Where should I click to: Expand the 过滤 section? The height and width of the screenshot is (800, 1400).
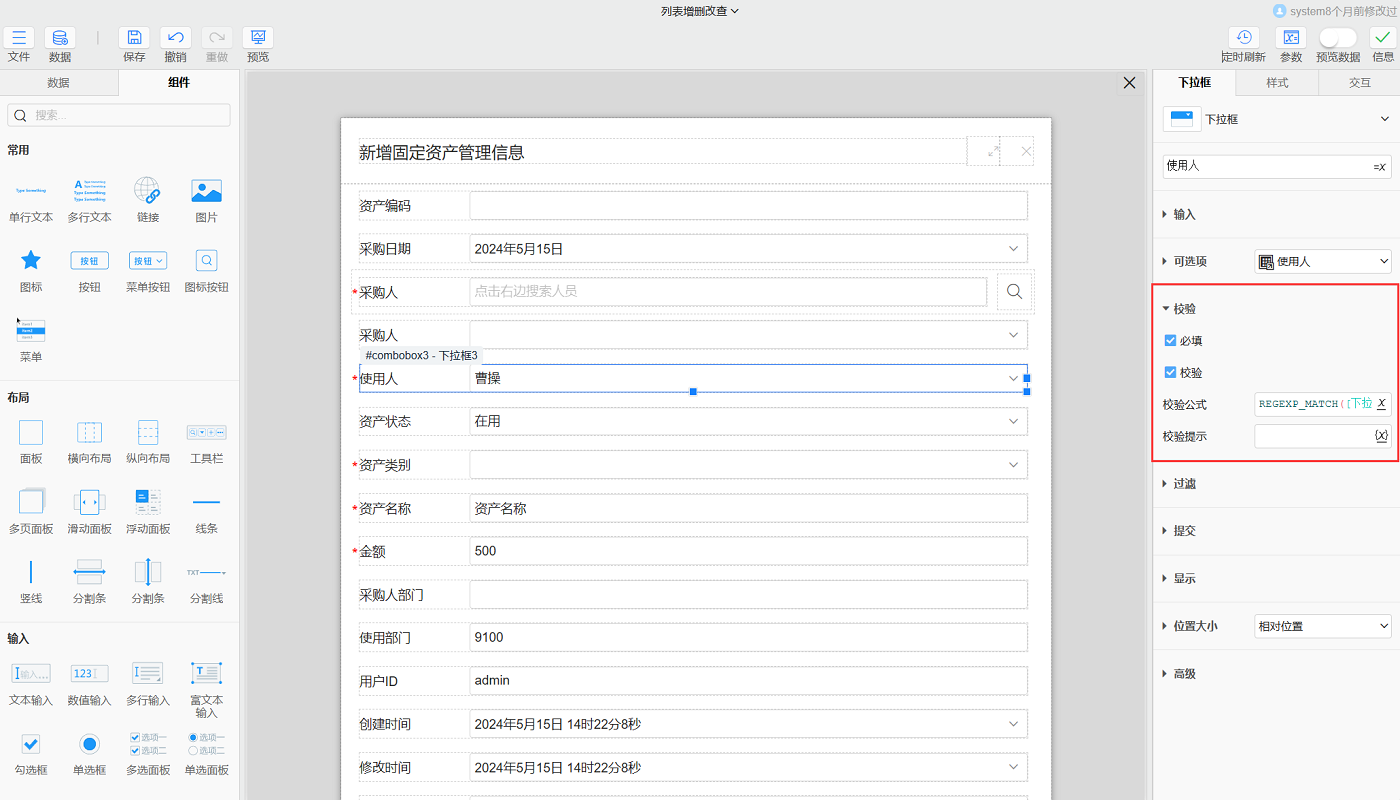click(1185, 484)
